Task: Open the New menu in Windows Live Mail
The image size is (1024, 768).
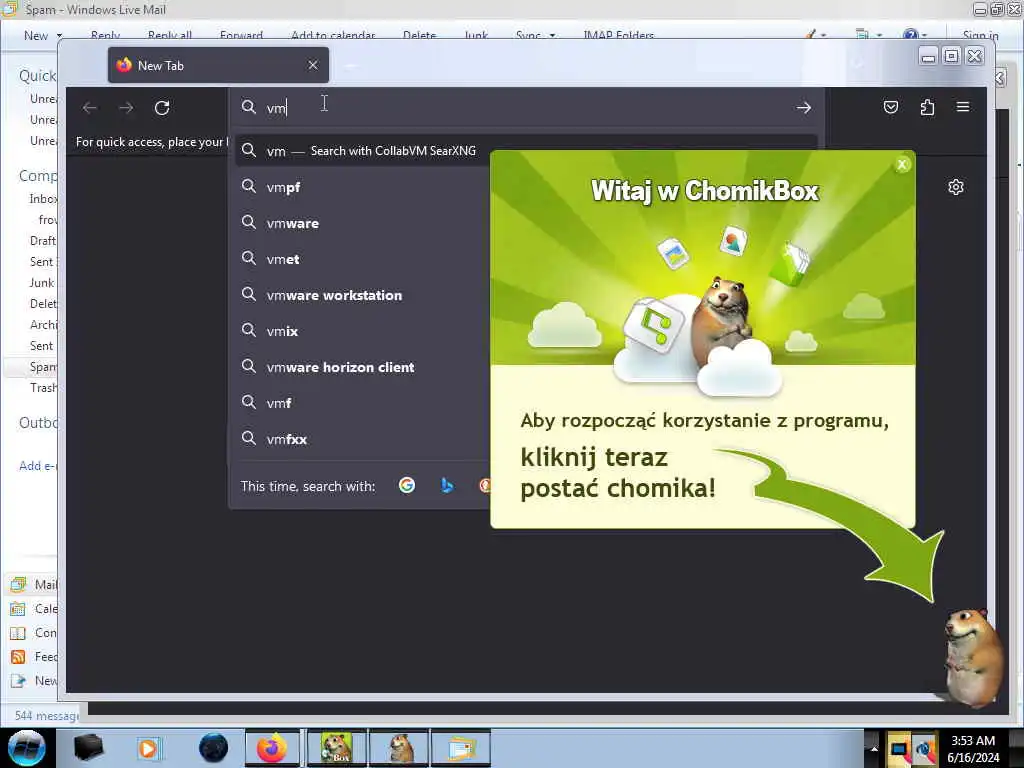Action: pyautogui.click(x=42, y=35)
